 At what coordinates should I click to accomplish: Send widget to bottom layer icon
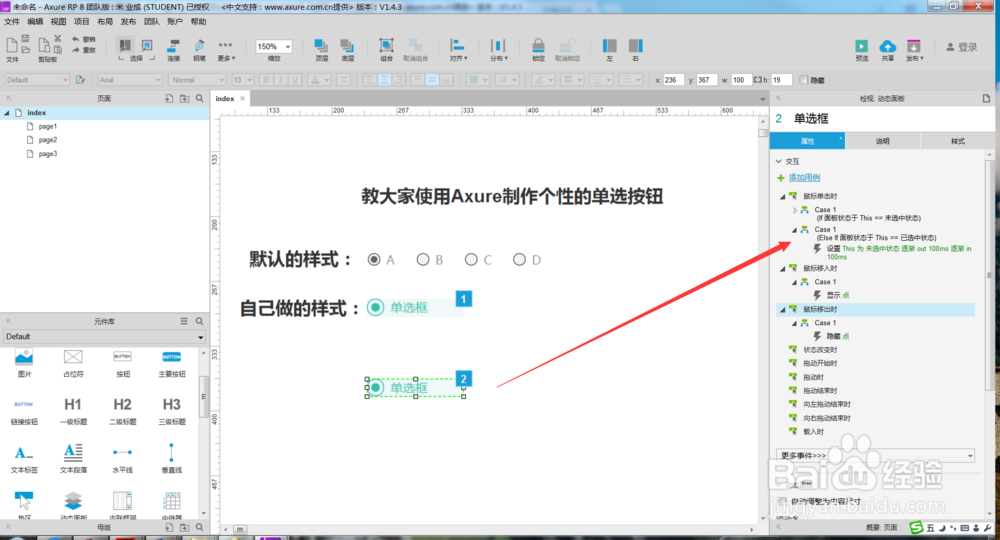click(x=347, y=45)
